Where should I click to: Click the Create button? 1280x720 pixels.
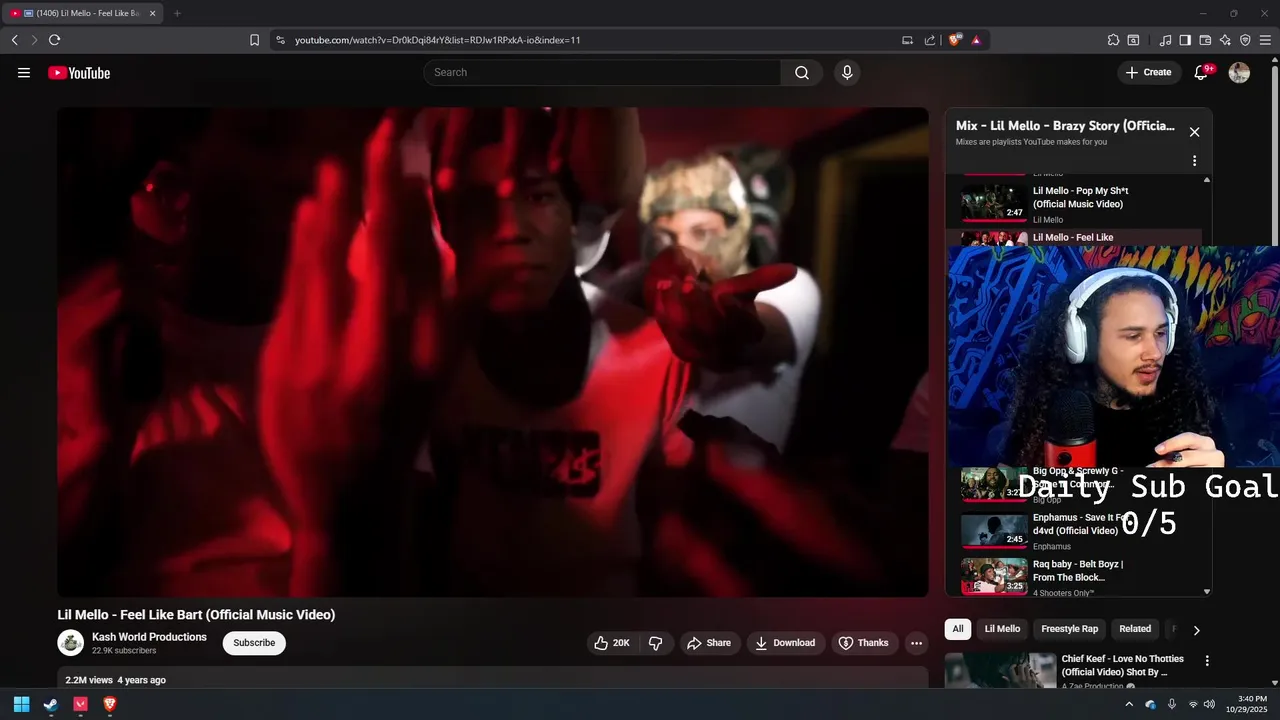tap(1148, 72)
